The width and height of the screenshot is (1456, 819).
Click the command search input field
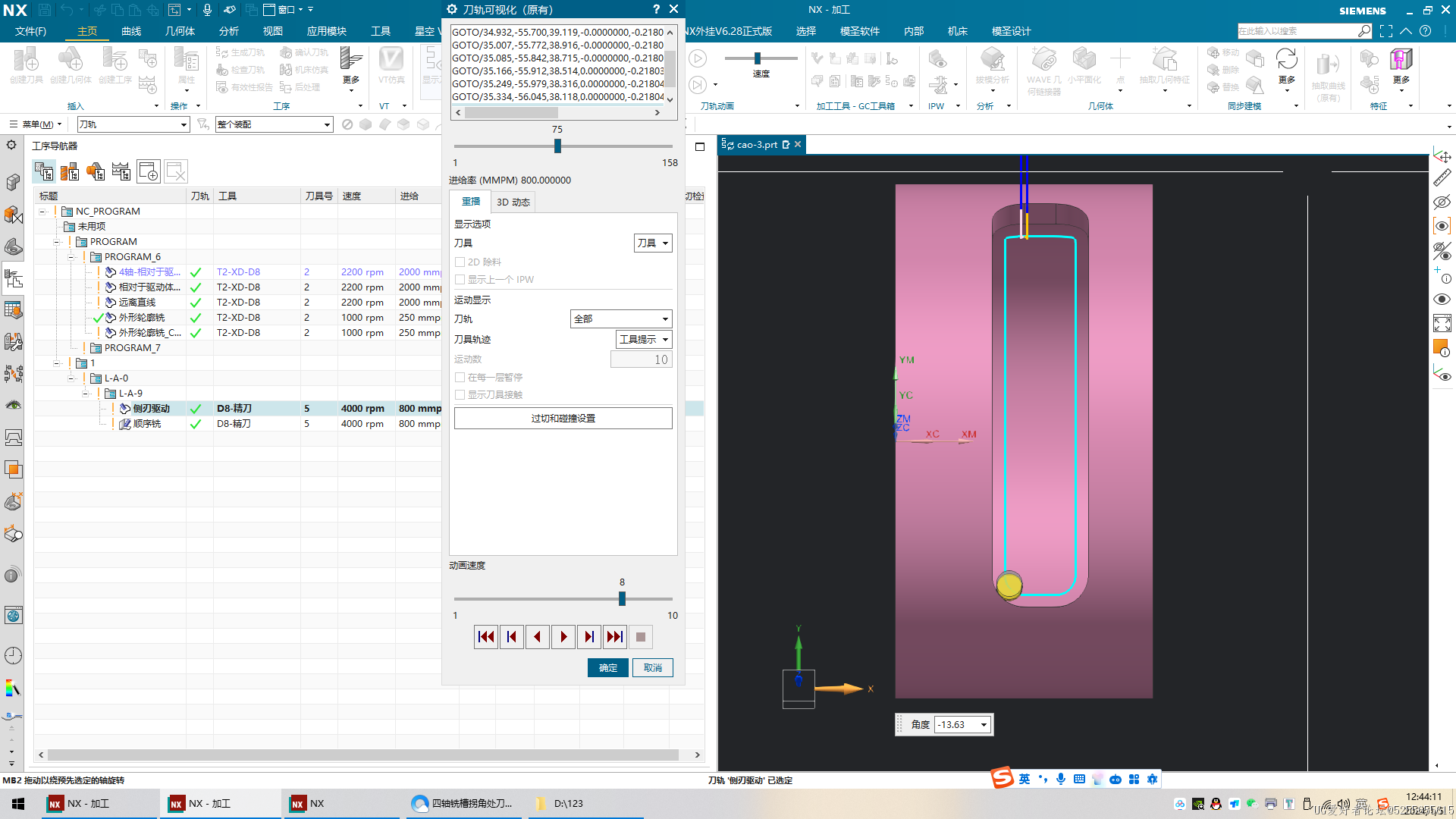pyautogui.click(x=1298, y=31)
